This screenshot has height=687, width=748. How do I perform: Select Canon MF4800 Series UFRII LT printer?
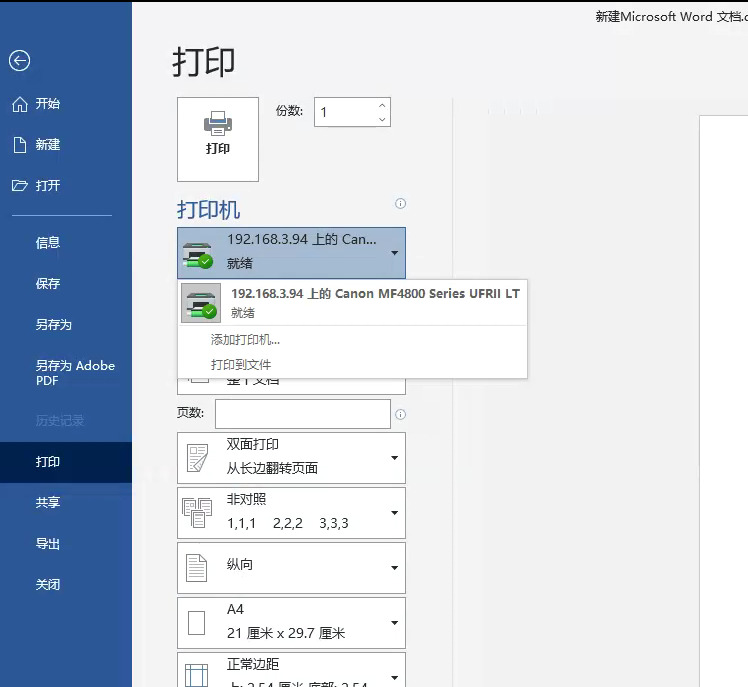coord(353,303)
